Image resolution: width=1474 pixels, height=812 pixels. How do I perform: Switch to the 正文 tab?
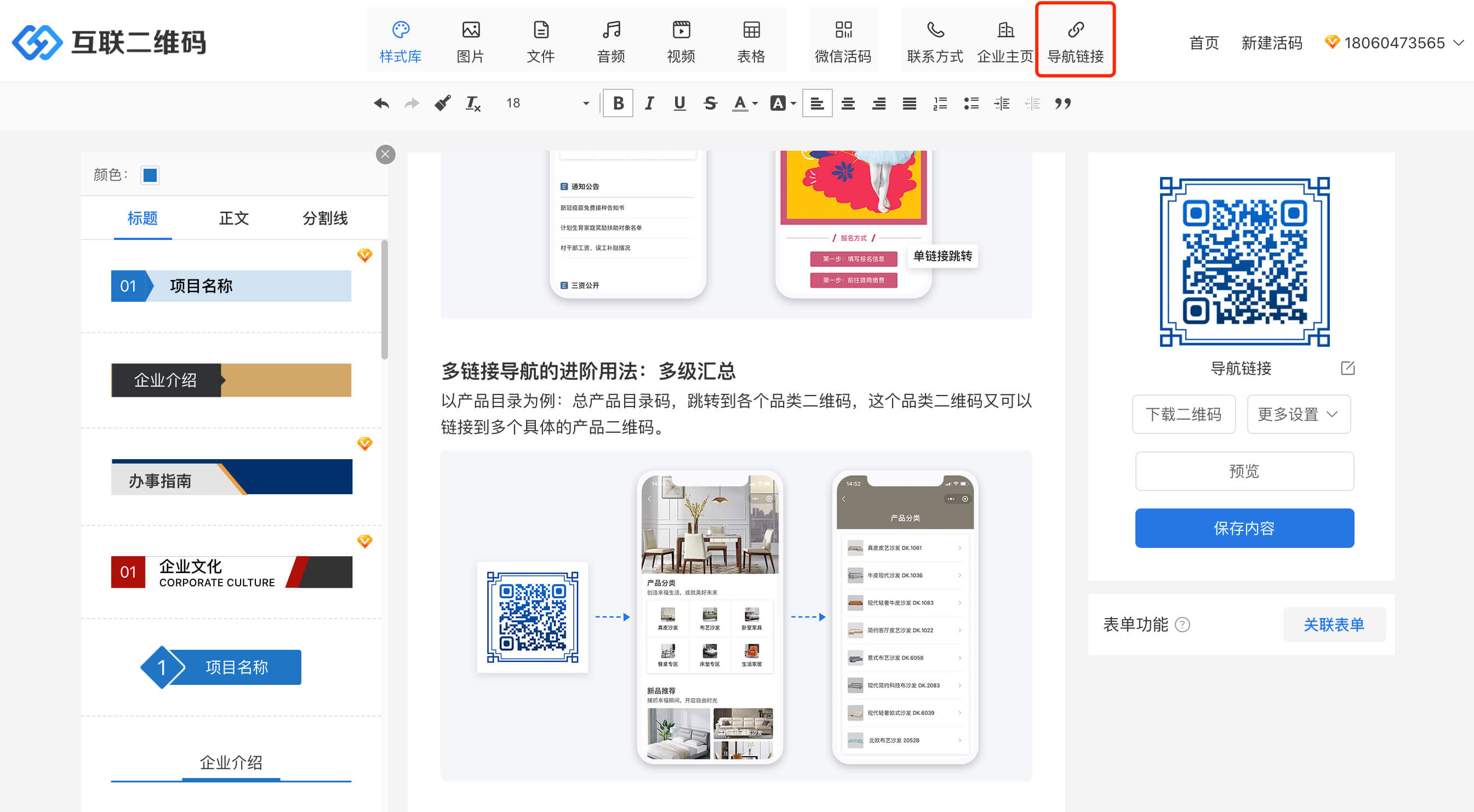tap(233, 218)
